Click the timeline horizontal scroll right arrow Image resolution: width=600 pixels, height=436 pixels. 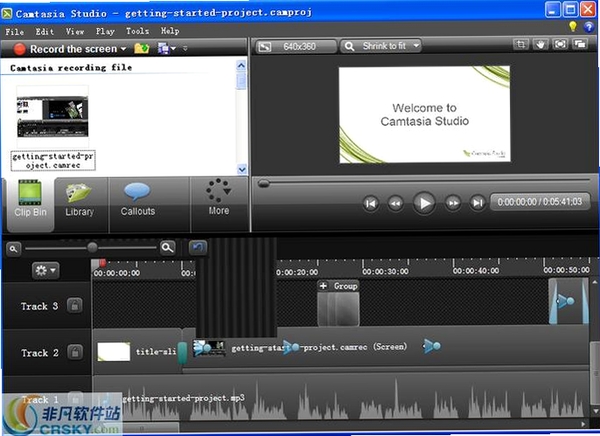click(x=583, y=424)
